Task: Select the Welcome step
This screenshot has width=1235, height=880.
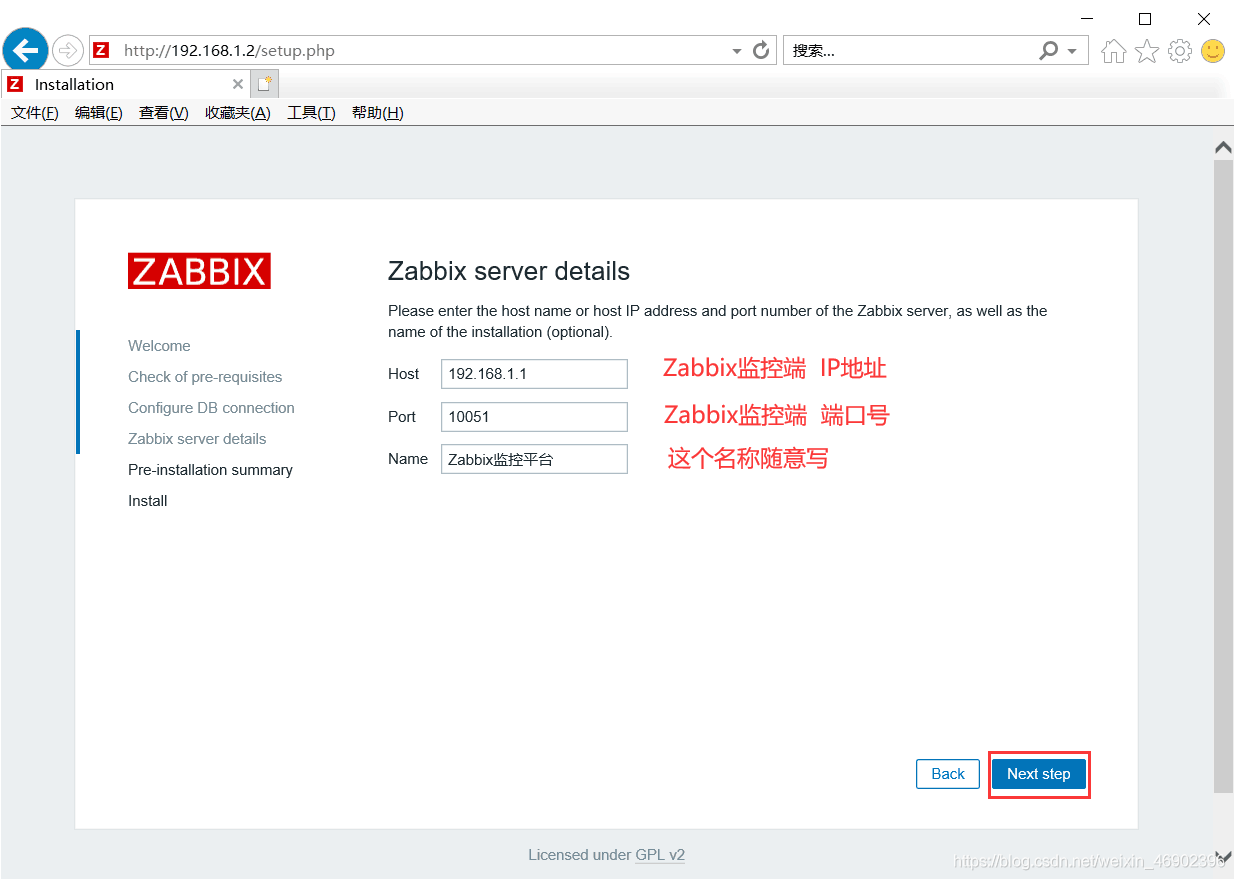Action: (x=159, y=346)
